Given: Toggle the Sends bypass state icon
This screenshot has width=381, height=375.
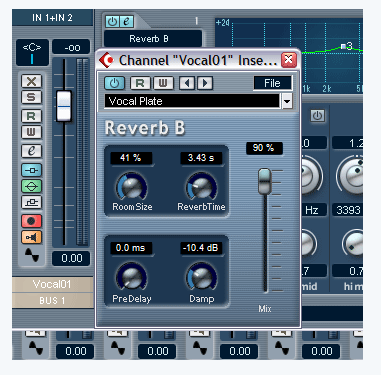Looking at the screenshot, I should (x=31, y=202).
